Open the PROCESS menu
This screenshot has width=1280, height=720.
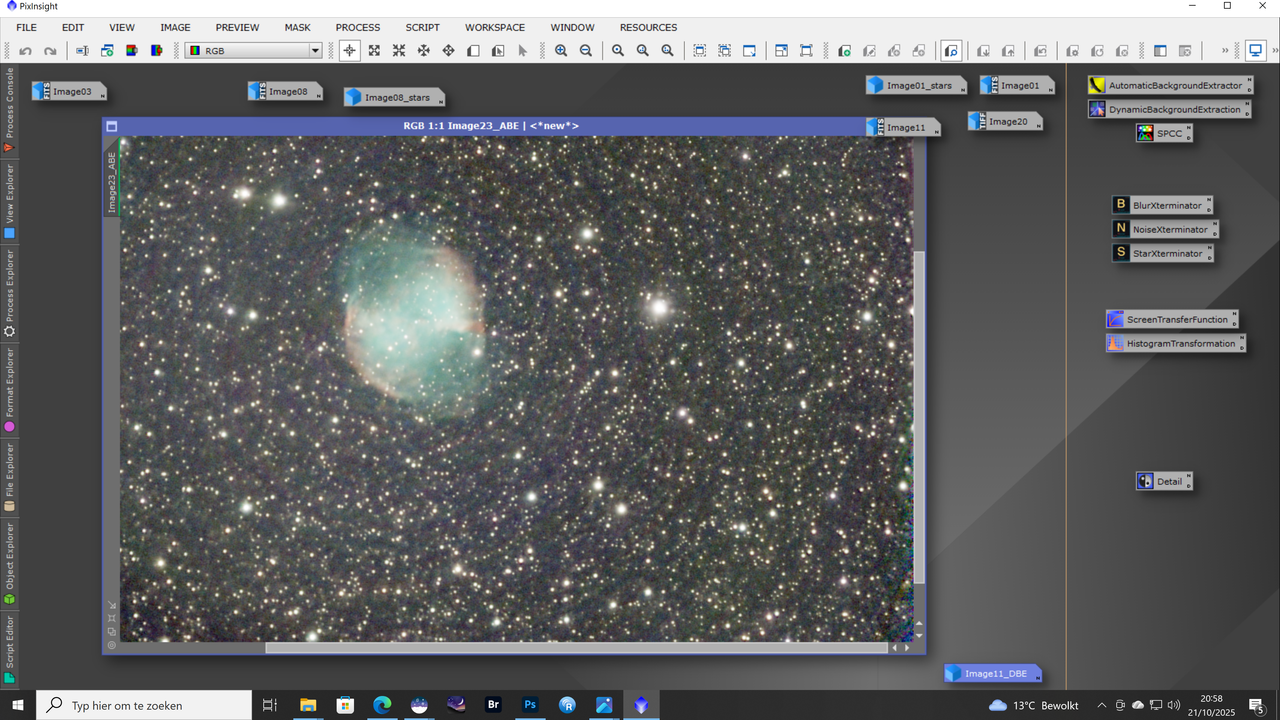point(357,27)
